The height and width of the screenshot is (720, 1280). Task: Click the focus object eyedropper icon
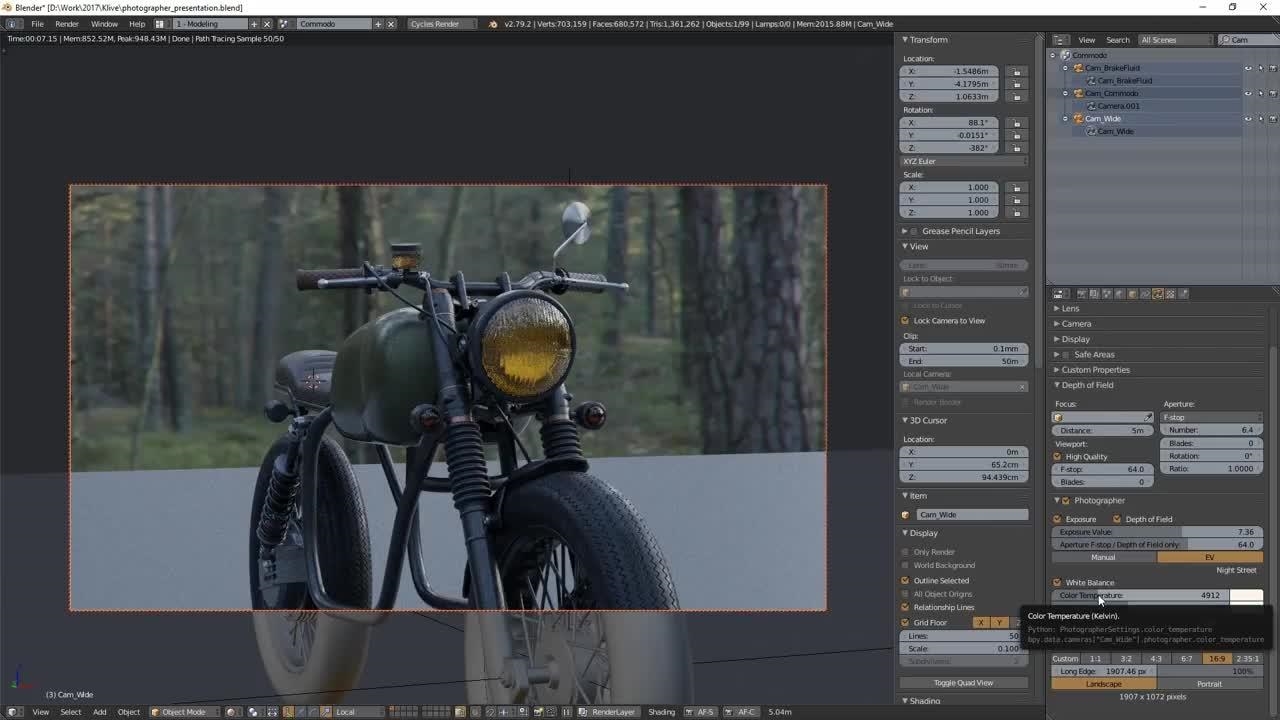1147,417
